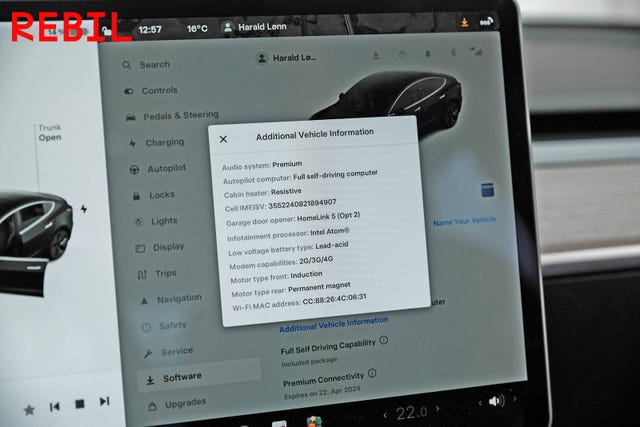Select Garage door opener: HomeLink 5 line

(x=293, y=219)
